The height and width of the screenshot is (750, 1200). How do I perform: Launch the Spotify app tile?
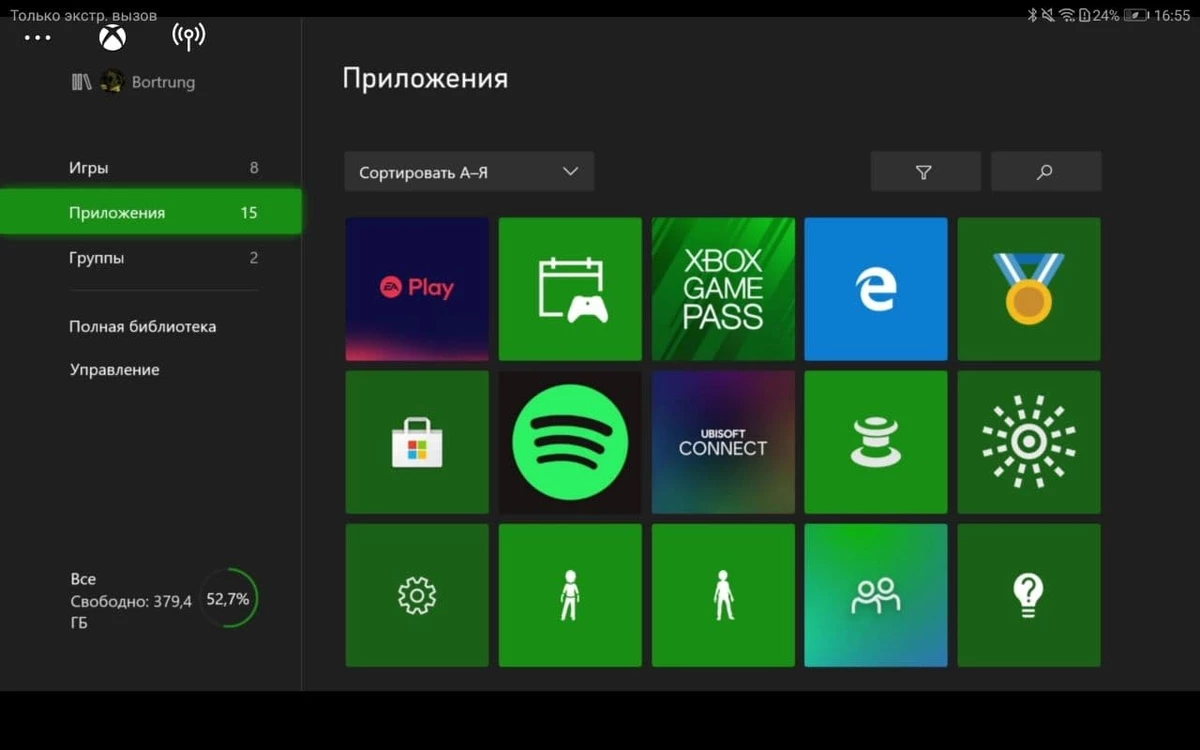[x=570, y=442]
